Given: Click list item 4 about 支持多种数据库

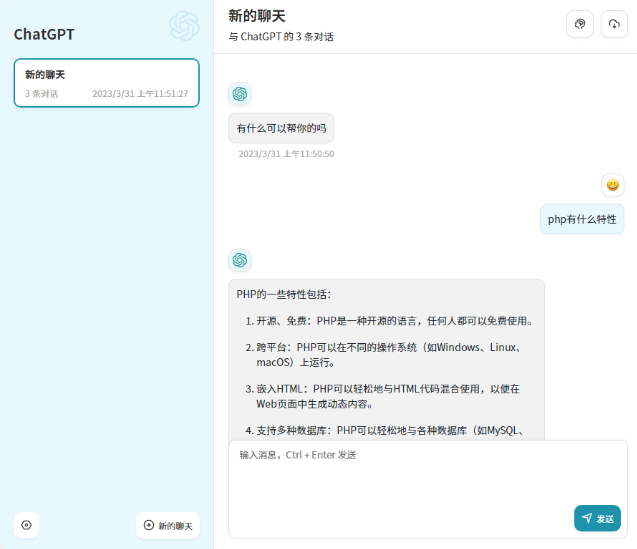Looking at the screenshot, I should pos(384,431).
